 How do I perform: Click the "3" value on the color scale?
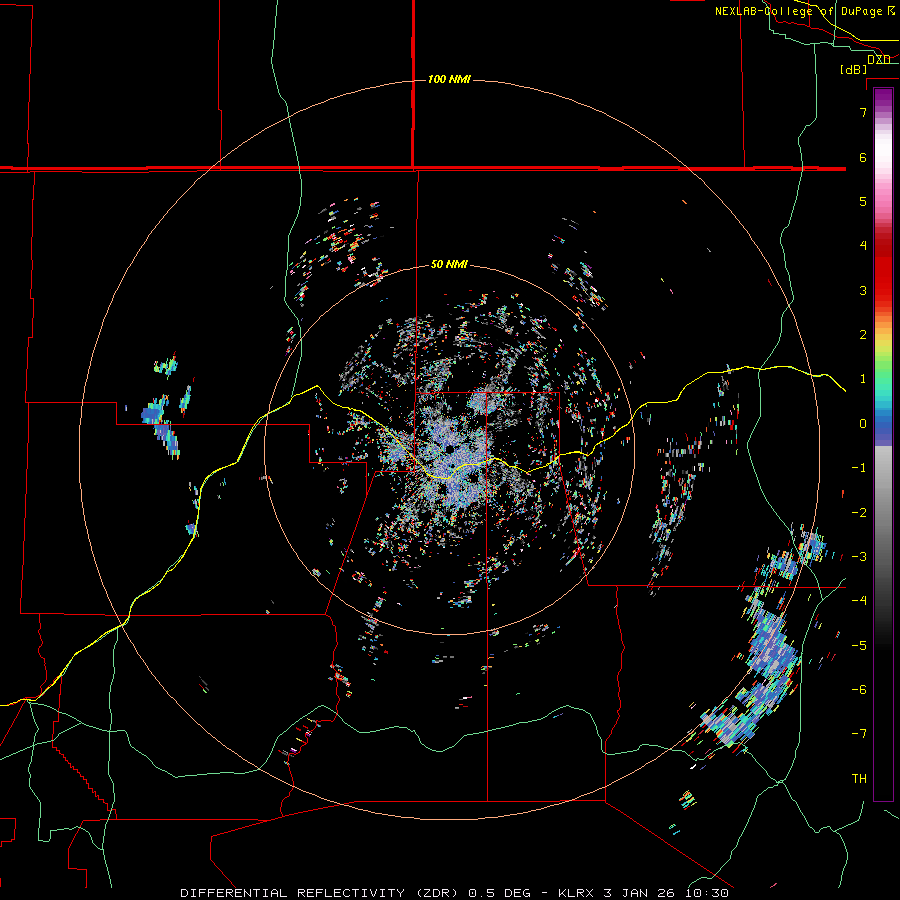click(x=863, y=290)
